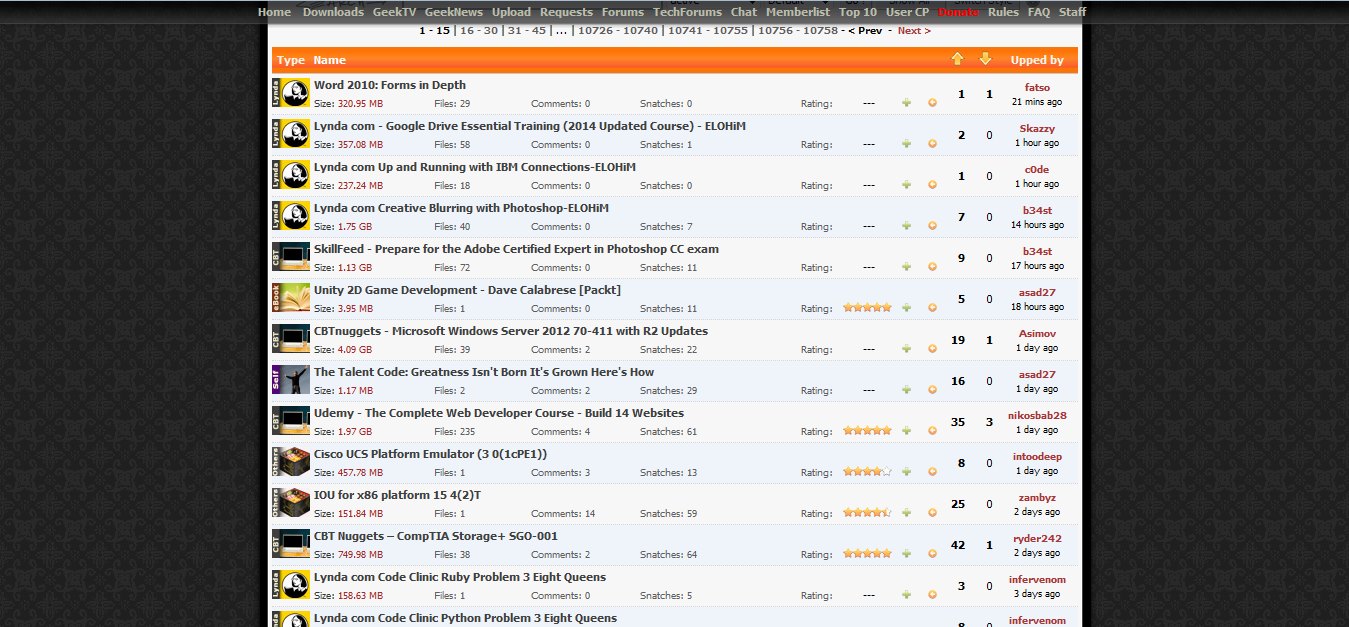View the Memberlist page
Image resolution: width=1349 pixels, height=627 pixels.
click(798, 12)
